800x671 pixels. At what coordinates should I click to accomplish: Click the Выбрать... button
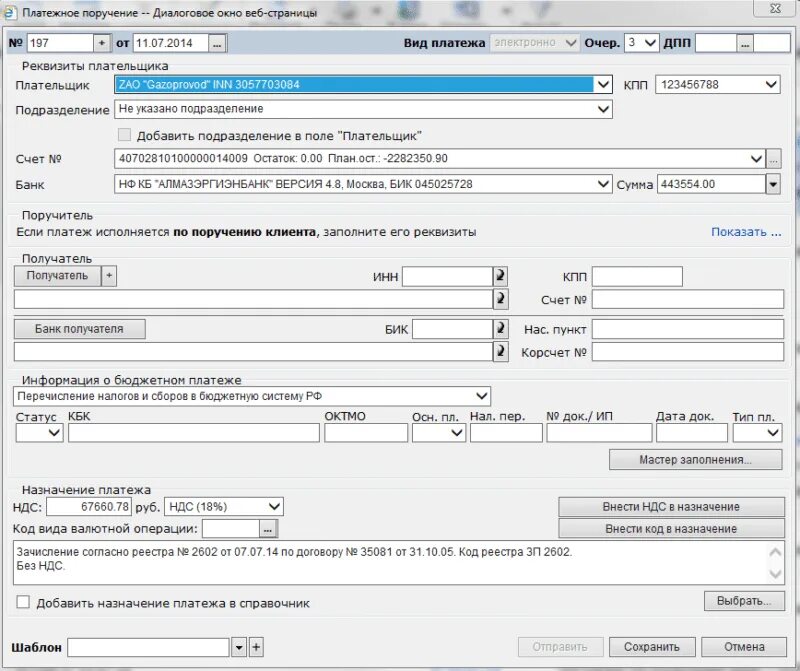point(744,601)
